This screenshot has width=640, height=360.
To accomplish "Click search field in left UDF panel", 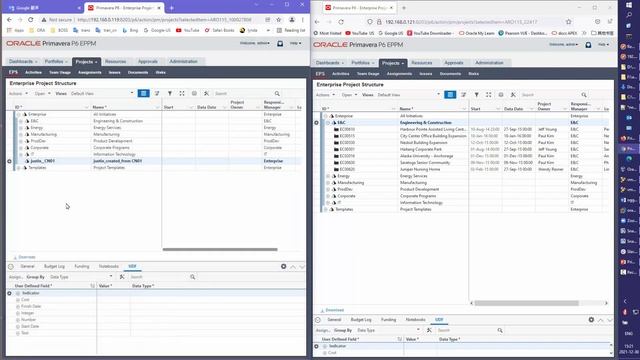I will (159, 277).
